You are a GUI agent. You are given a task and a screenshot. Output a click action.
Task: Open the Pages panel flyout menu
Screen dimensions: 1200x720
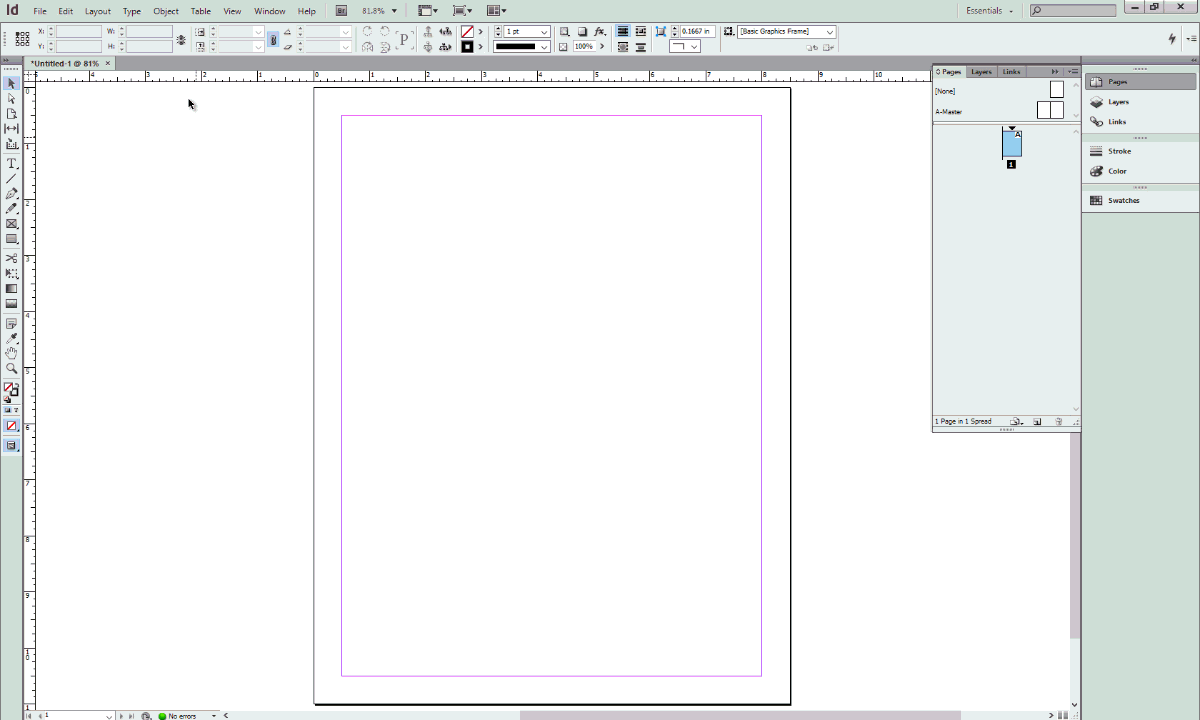(1074, 71)
